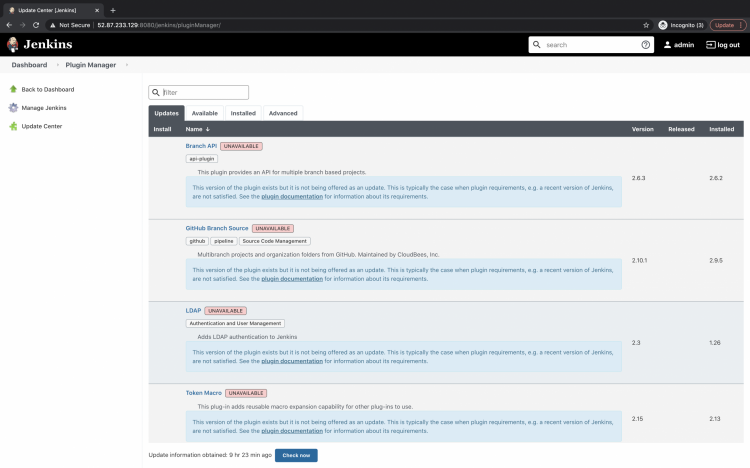
Task: Open the Token Macro plugin link
Action: (x=203, y=393)
